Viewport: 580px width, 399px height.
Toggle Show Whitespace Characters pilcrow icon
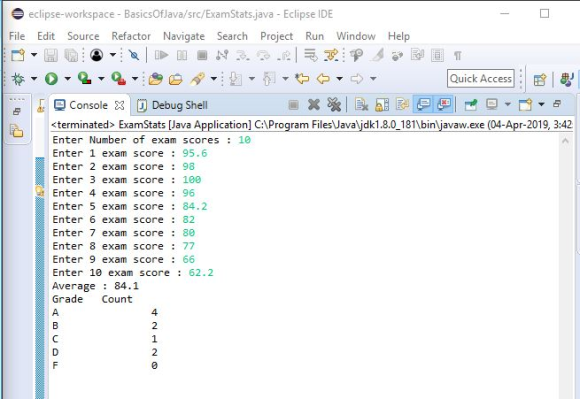pos(458,56)
